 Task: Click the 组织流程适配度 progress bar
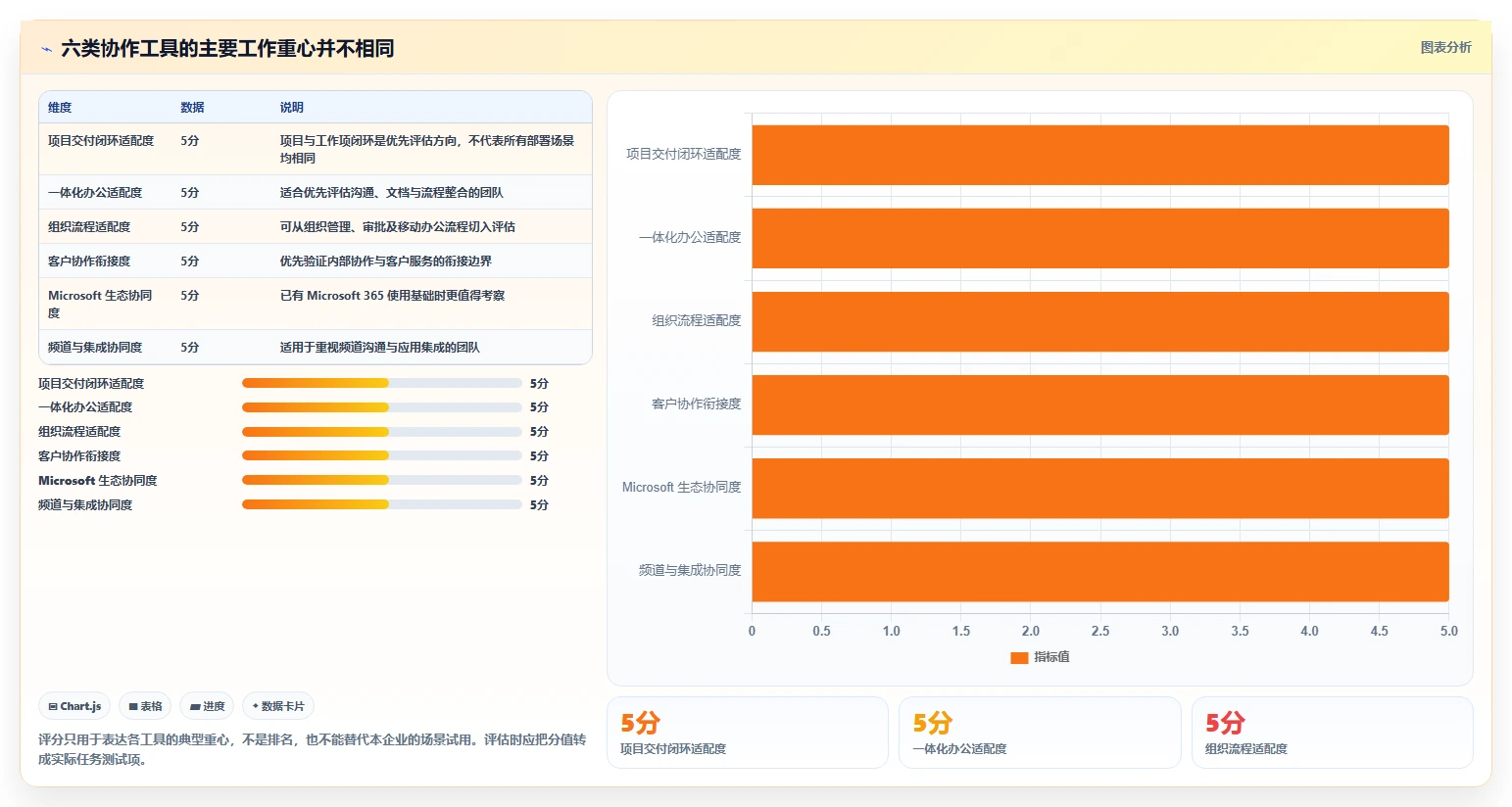[382, 431]
